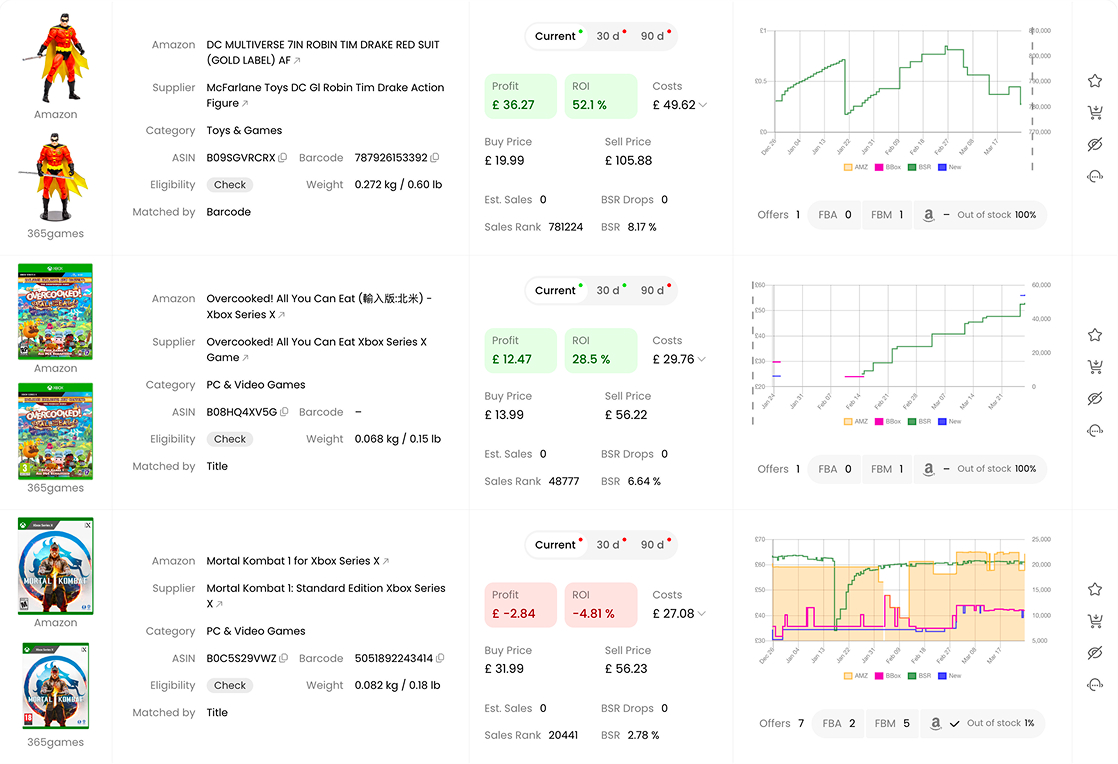1118x764 pixels.
Task: Click Amazon logo in Robin offers bar
Action: [928, 215]
